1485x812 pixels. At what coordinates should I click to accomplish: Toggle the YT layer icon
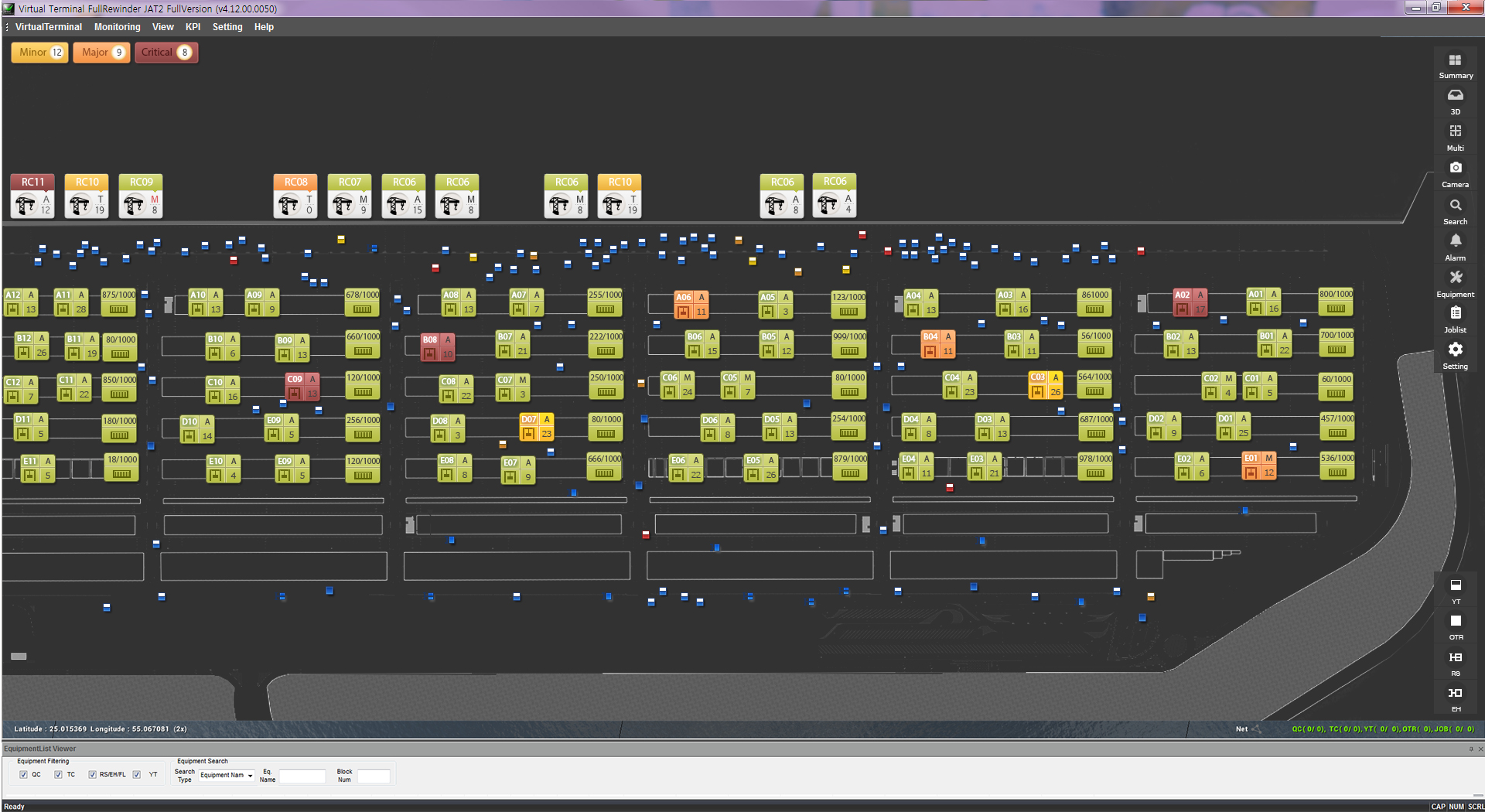(x=1455, y=590)
